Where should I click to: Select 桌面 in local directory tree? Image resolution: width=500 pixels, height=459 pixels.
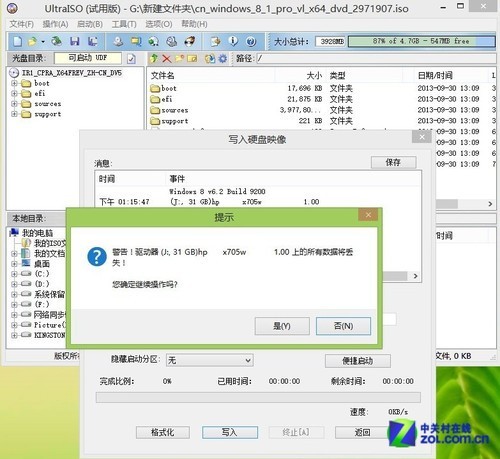pyautogui.click(x=42, y=264)
